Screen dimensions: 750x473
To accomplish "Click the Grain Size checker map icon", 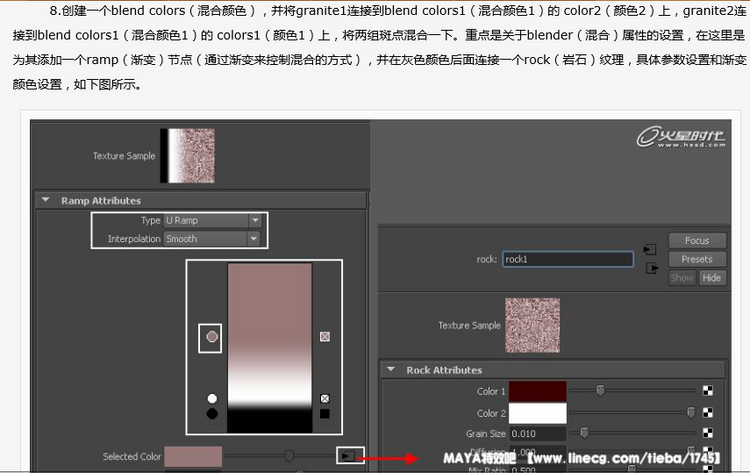I will coord(708,433).
